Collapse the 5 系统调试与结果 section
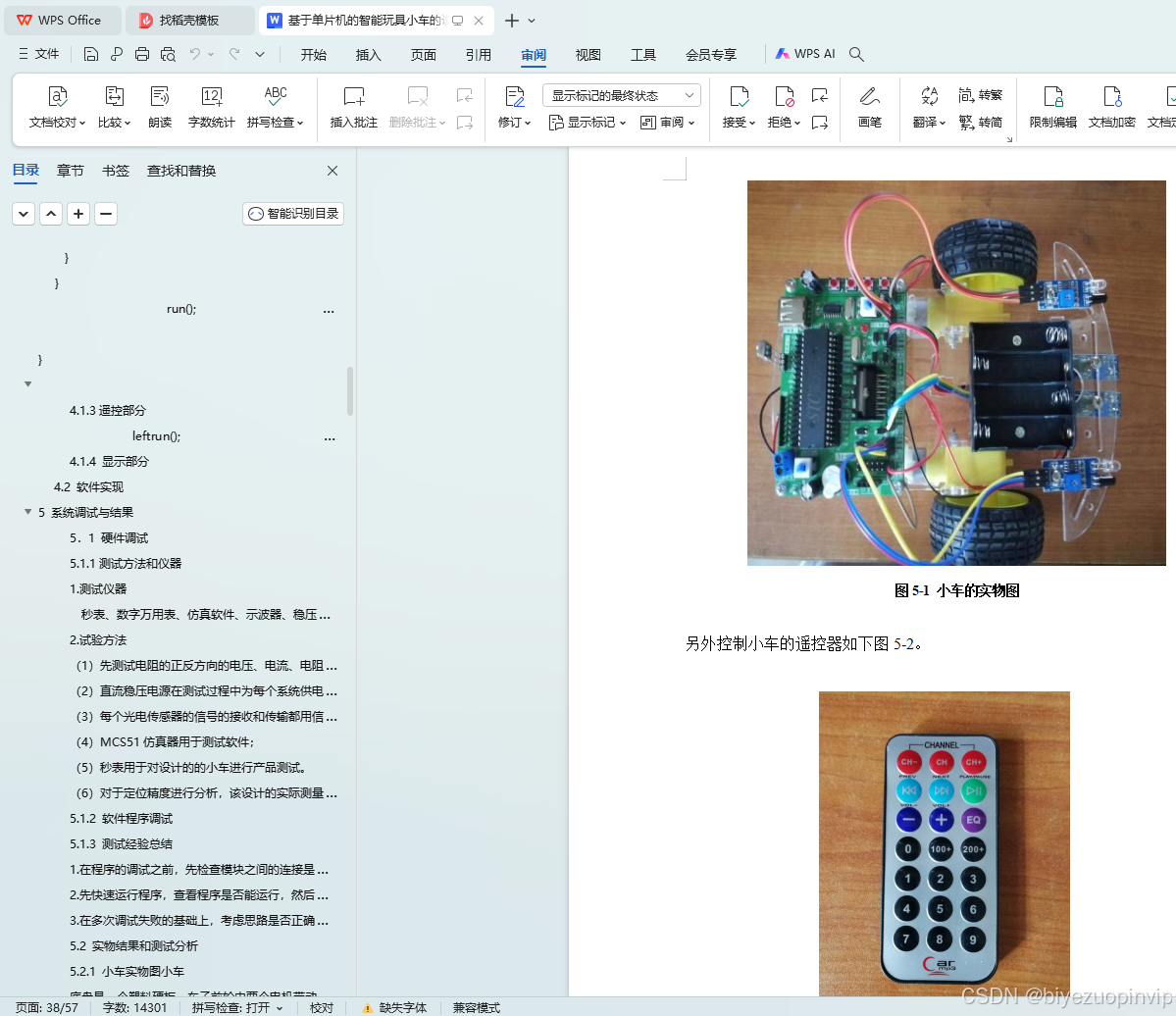This screenshot has width=1176, height=1016. [x=27, y=512]
